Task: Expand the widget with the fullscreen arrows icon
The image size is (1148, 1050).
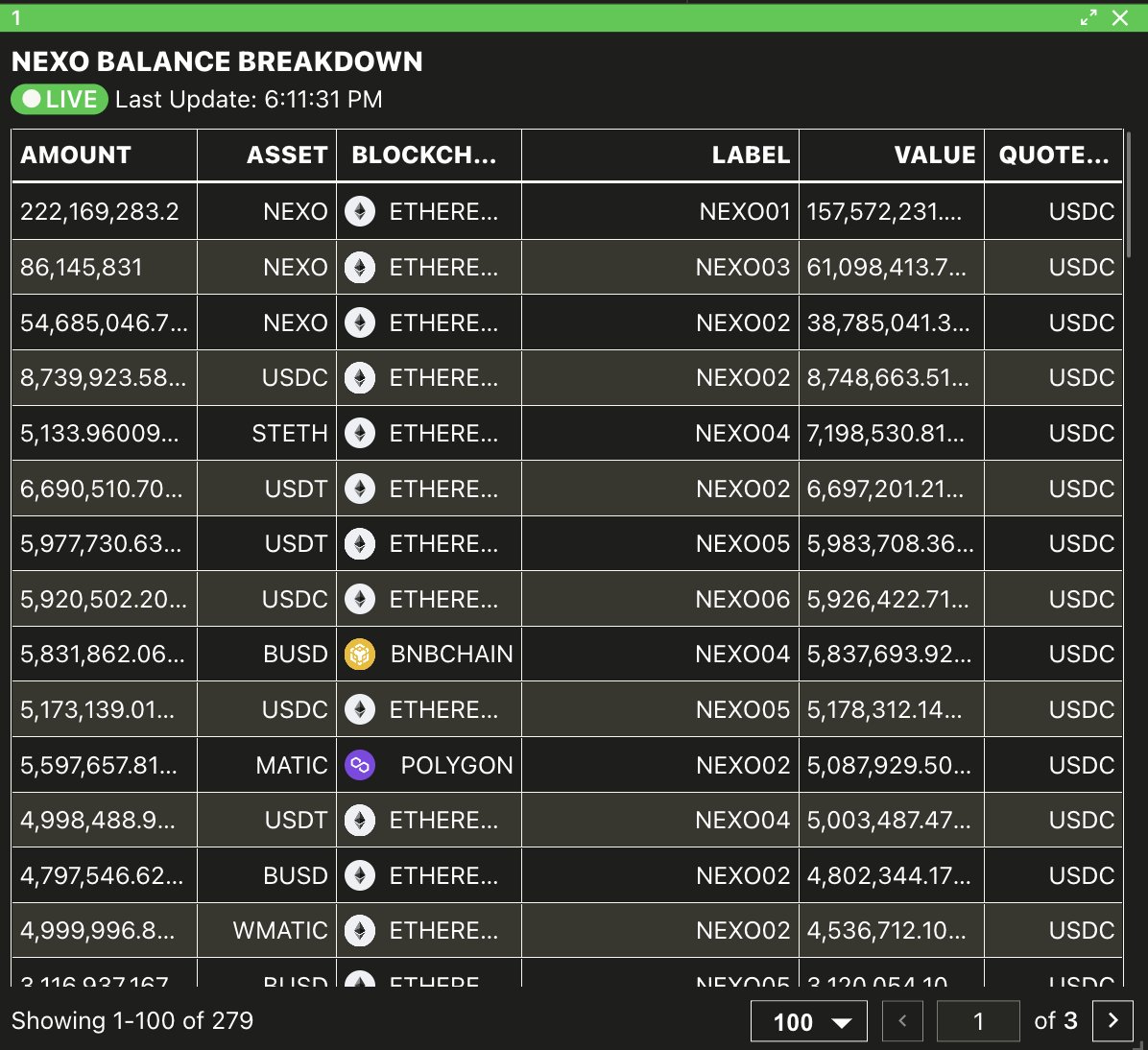Action: click(1088, 17)
